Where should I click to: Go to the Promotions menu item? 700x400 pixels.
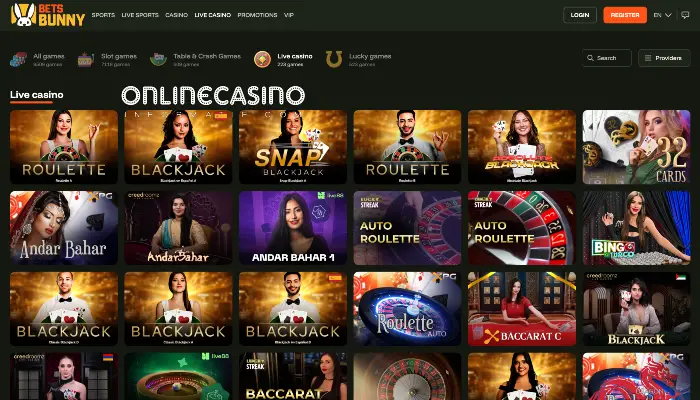pos(257,15)
